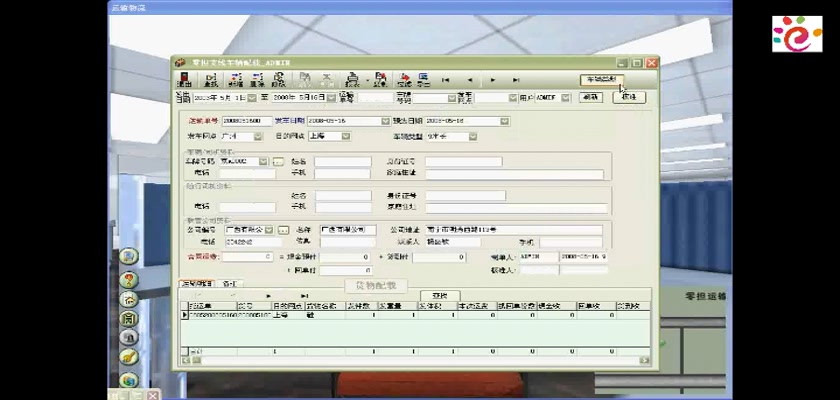840x400 pixels.
Task: Click the grid's last-row arrow
Action: tap(304, 296)
